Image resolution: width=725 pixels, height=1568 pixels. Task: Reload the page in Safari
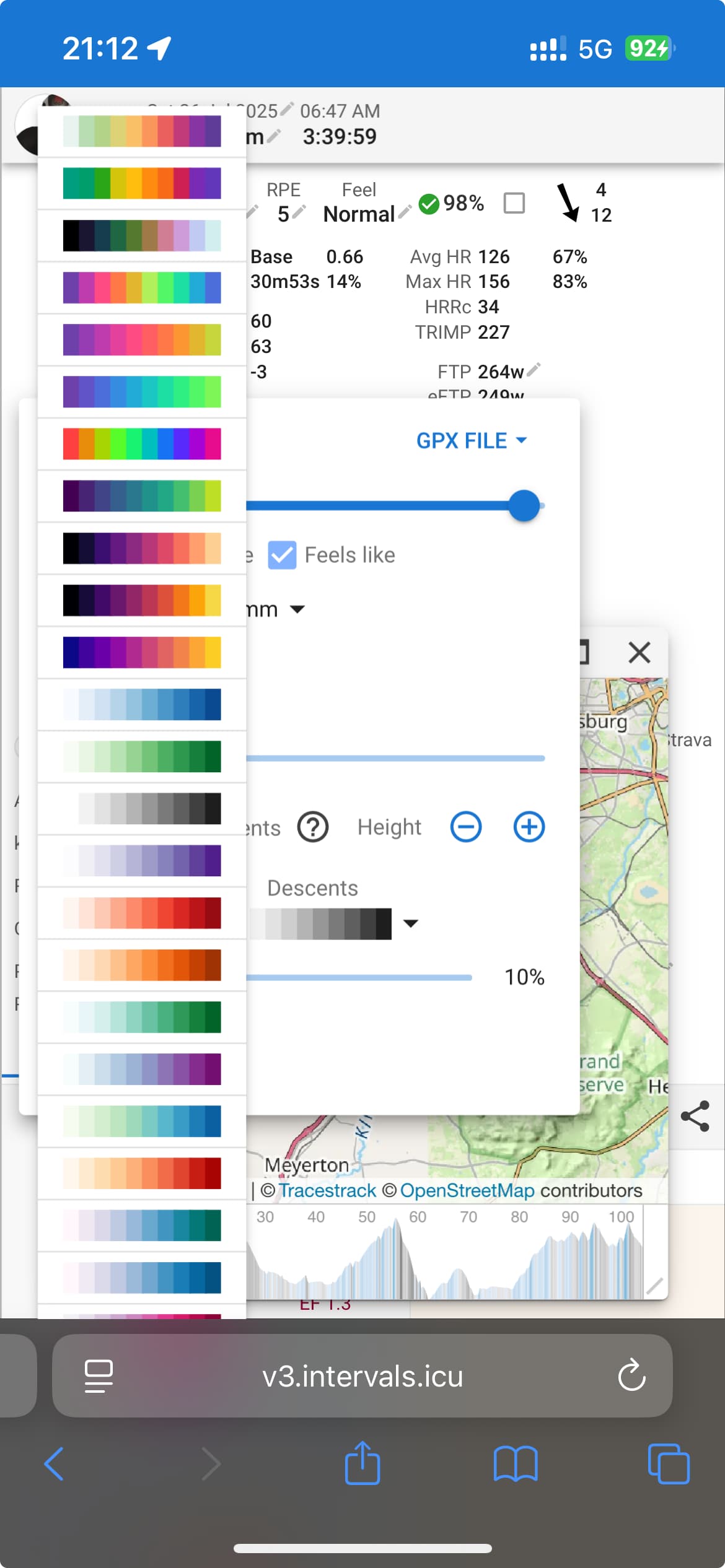click(x=631, y=1376)
